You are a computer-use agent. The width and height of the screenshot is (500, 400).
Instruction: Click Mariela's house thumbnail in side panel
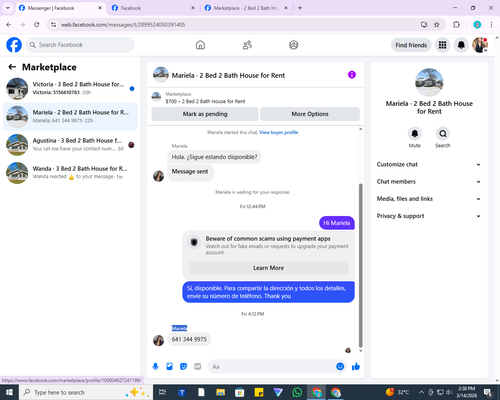[x=429, y=82]
